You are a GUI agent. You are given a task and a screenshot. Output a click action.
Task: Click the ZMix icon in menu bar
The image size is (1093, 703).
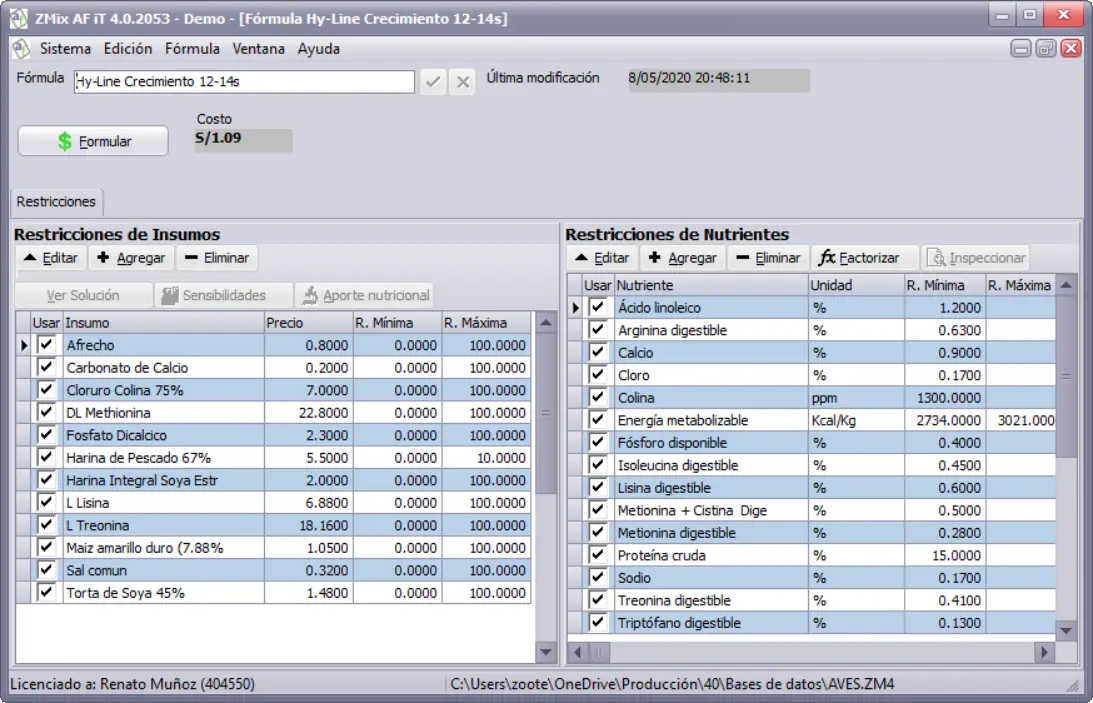point(21,49)
